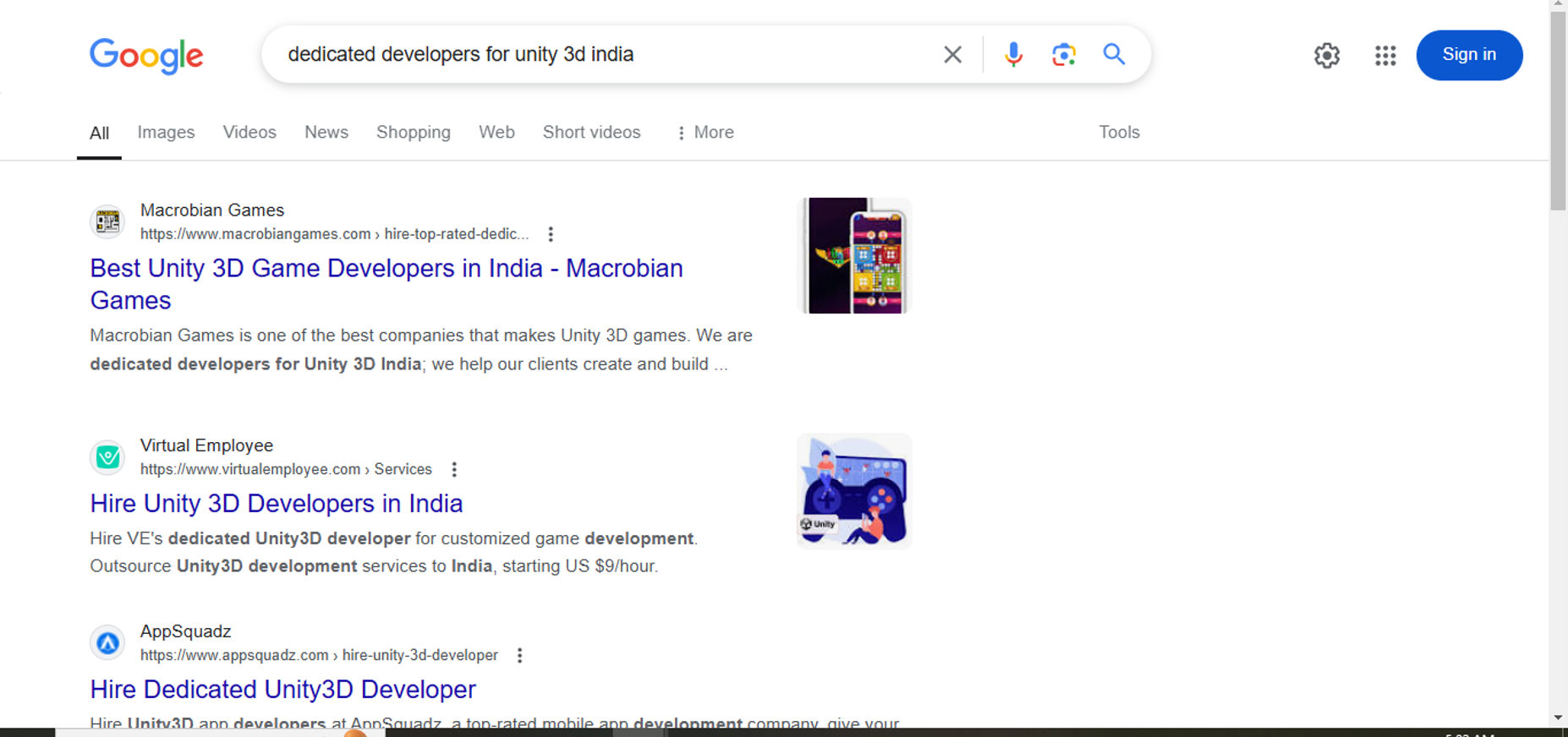This screenshot has width=1568, height=737.
Task: Click the Macrobian Games ludo thumbnail
Action: tap(855, 256)
